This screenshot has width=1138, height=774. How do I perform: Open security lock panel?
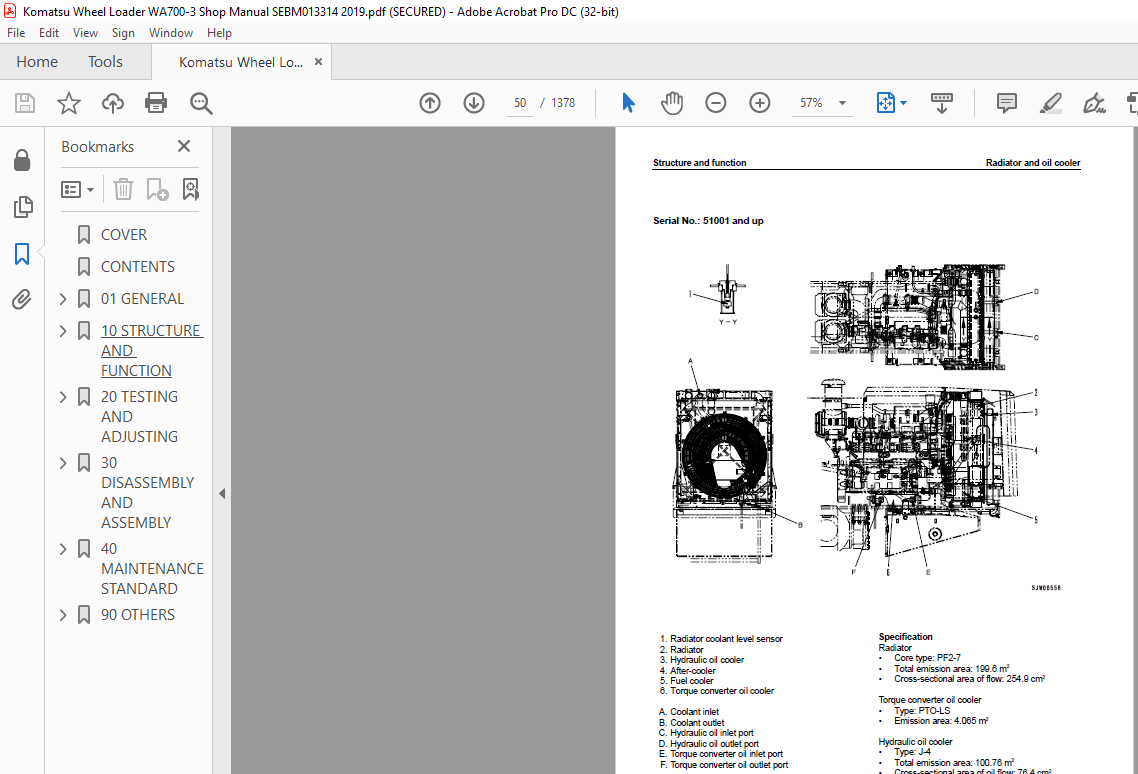[22, 160]
